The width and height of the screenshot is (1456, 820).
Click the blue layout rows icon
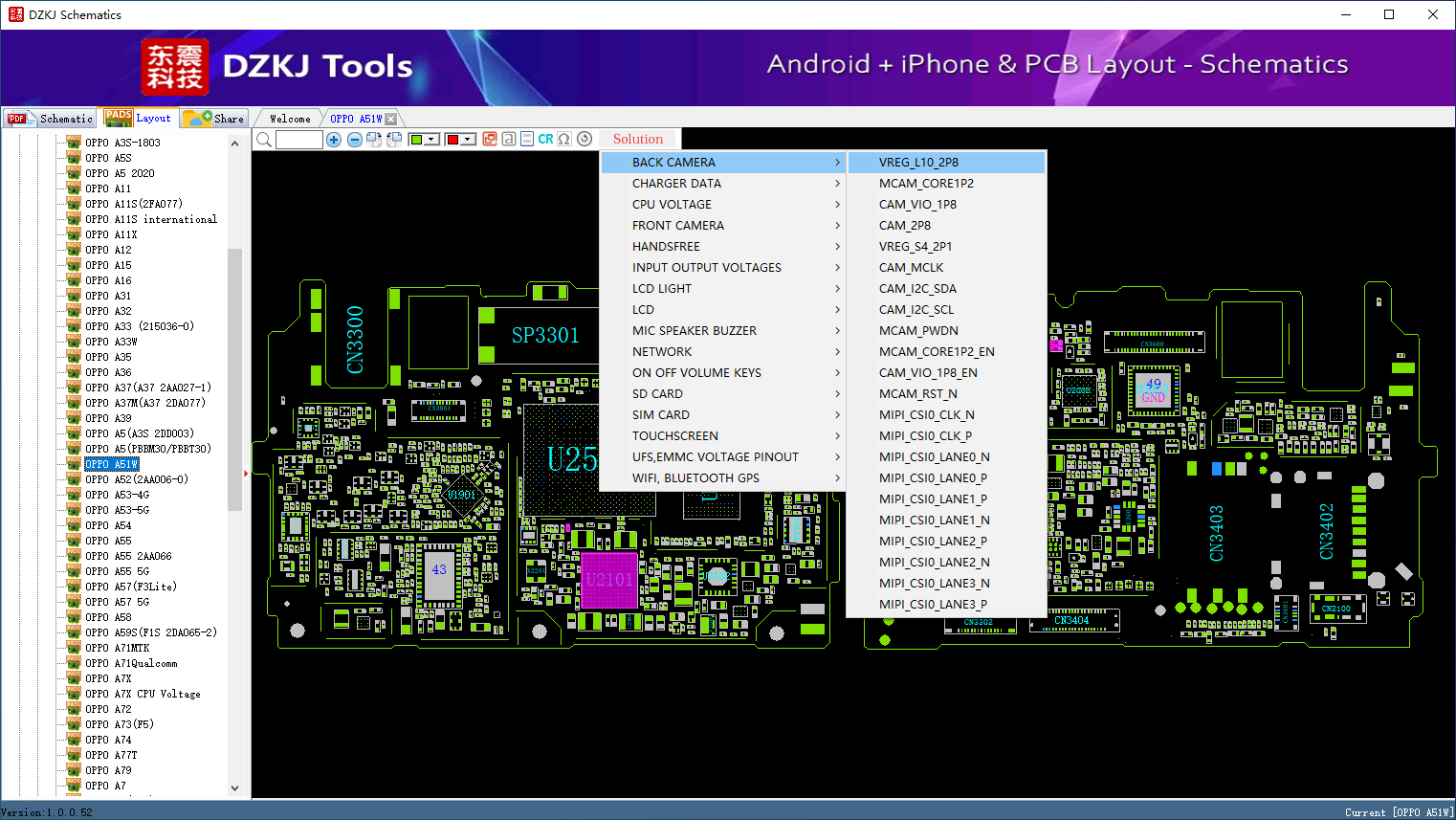point(527,140)
